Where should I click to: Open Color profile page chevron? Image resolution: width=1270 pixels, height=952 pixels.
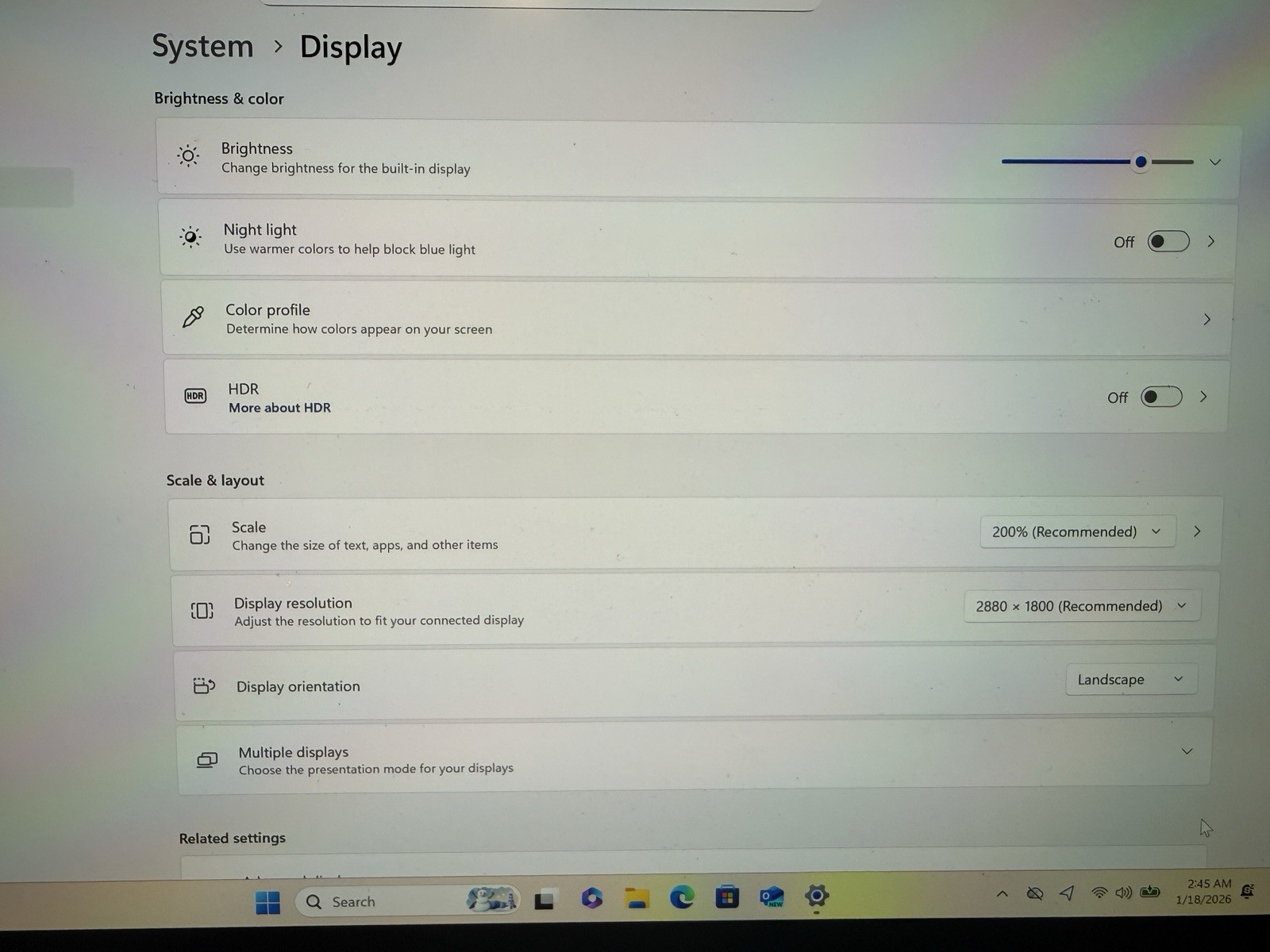[x=1207, y=320]
